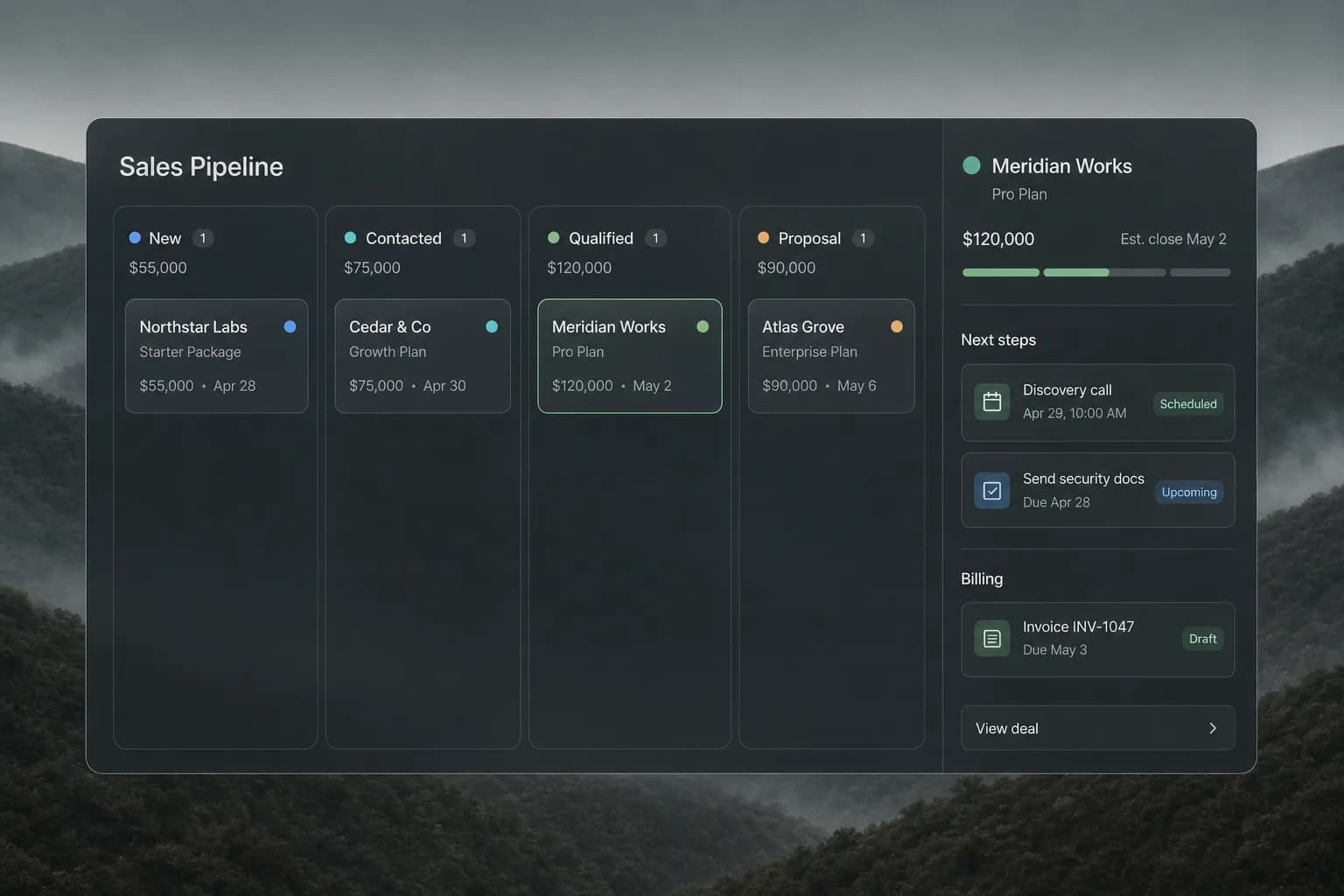Screen dimensions: 1344x896
Task: Click the count badge beside New
Action: pos(203,238)
